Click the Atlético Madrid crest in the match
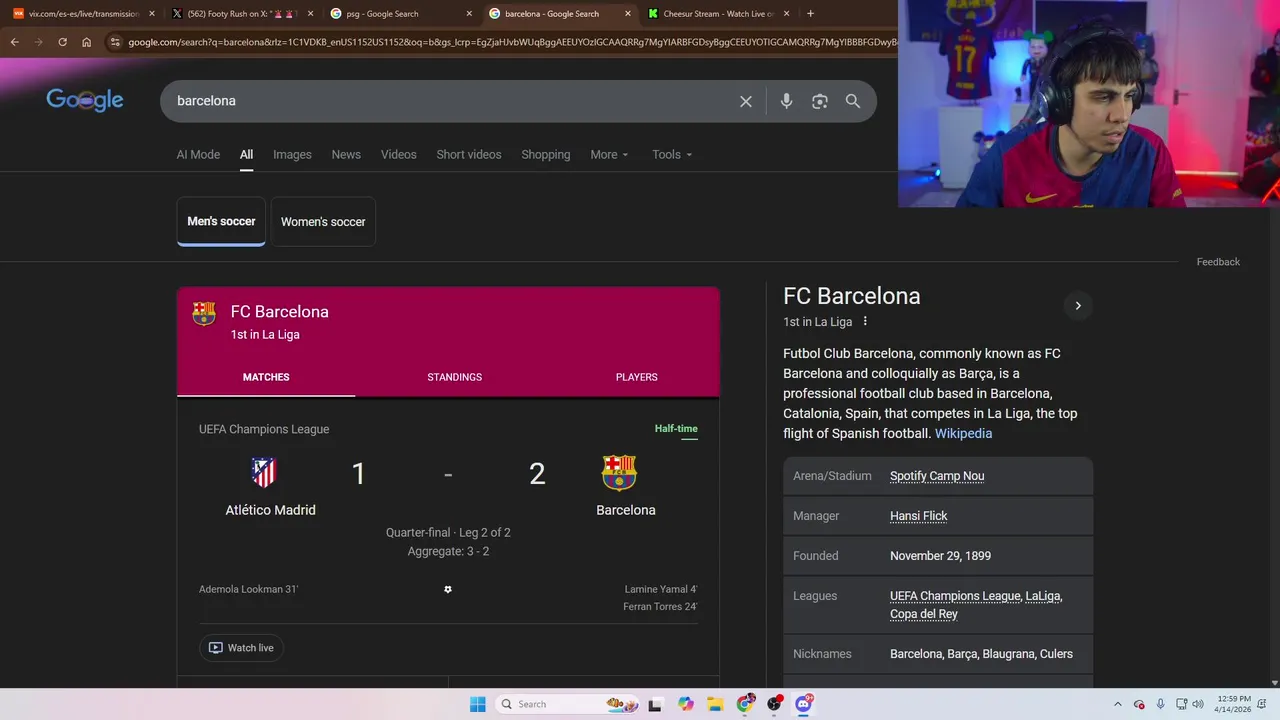Screen dimensions: 1280x720 264,472
